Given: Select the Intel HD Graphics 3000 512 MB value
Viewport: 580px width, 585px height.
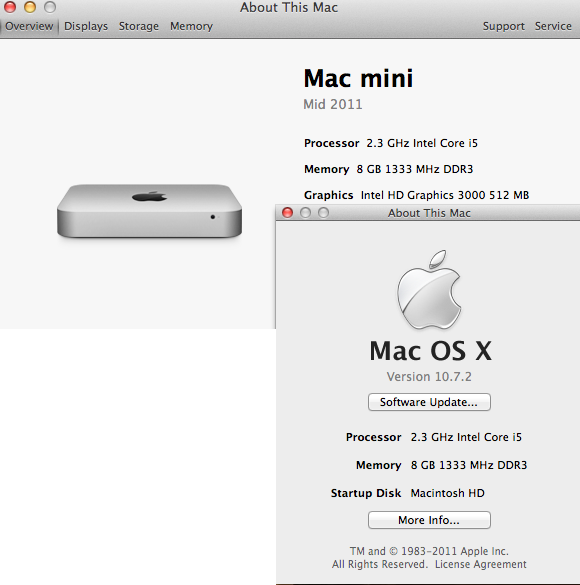Looking at the screenshot, I should 445,195.
